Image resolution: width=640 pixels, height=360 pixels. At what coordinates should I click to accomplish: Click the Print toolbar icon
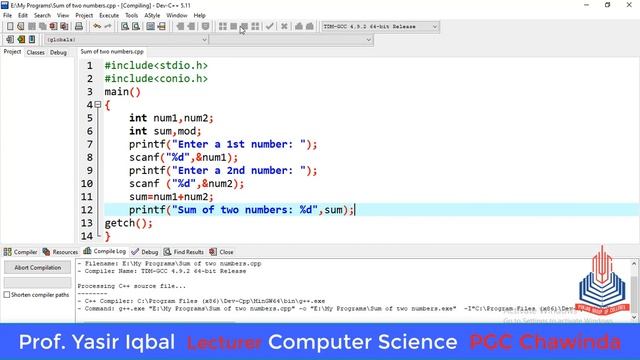point(79,26)
